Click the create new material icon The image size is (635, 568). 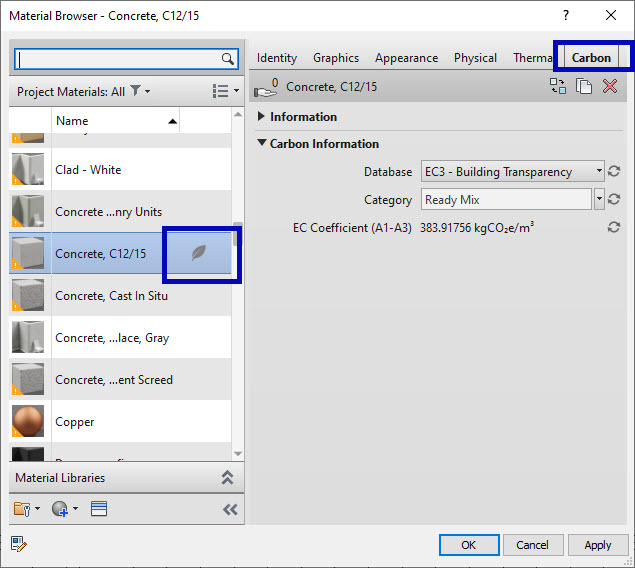tap(60, 509)
